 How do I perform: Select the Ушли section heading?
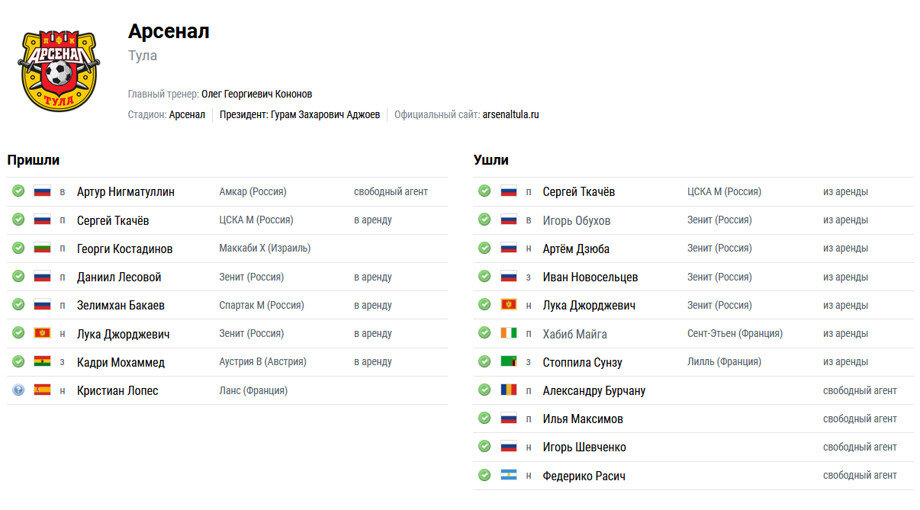[491, 160]
